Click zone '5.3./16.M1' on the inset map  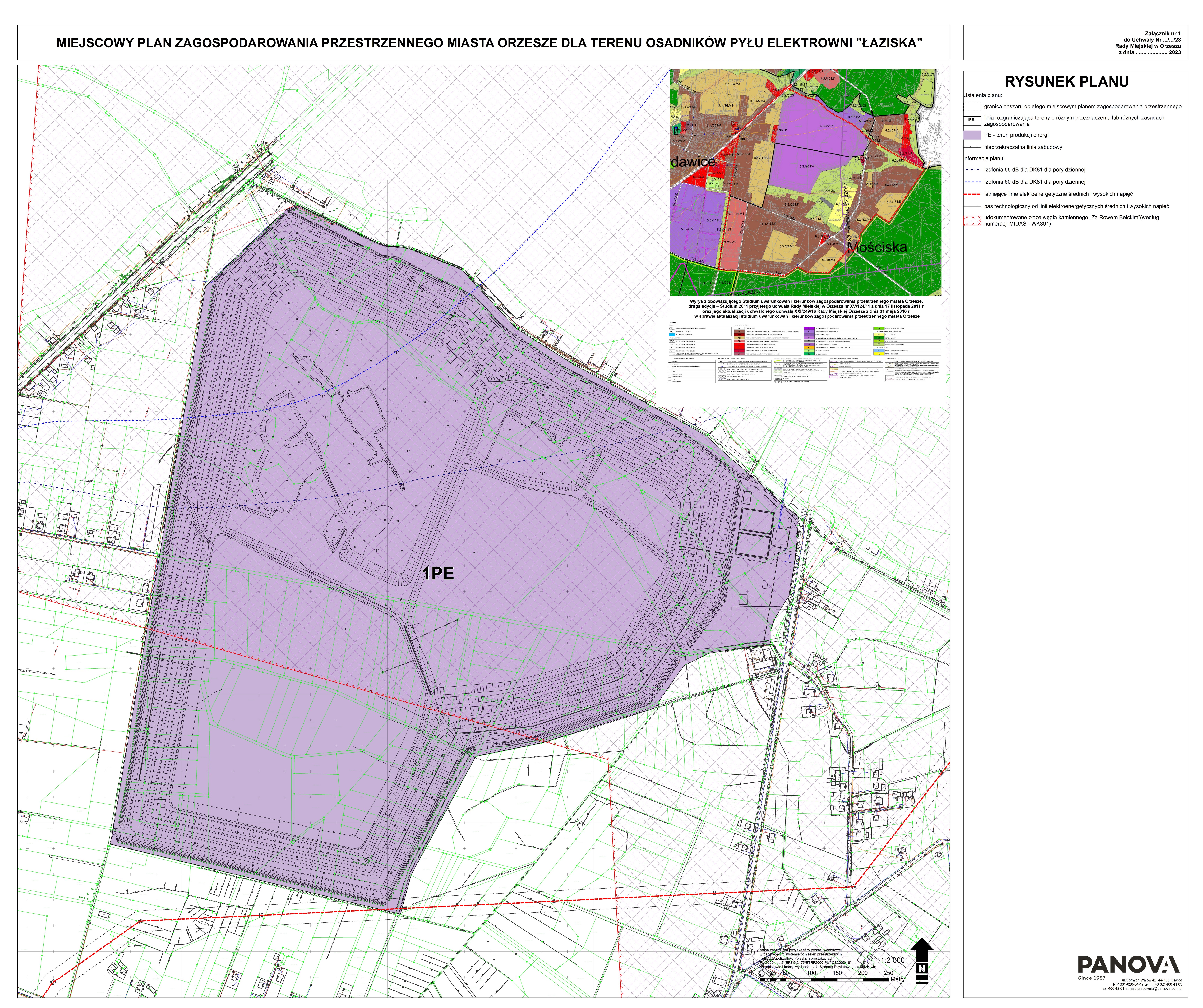coord(769,224)
